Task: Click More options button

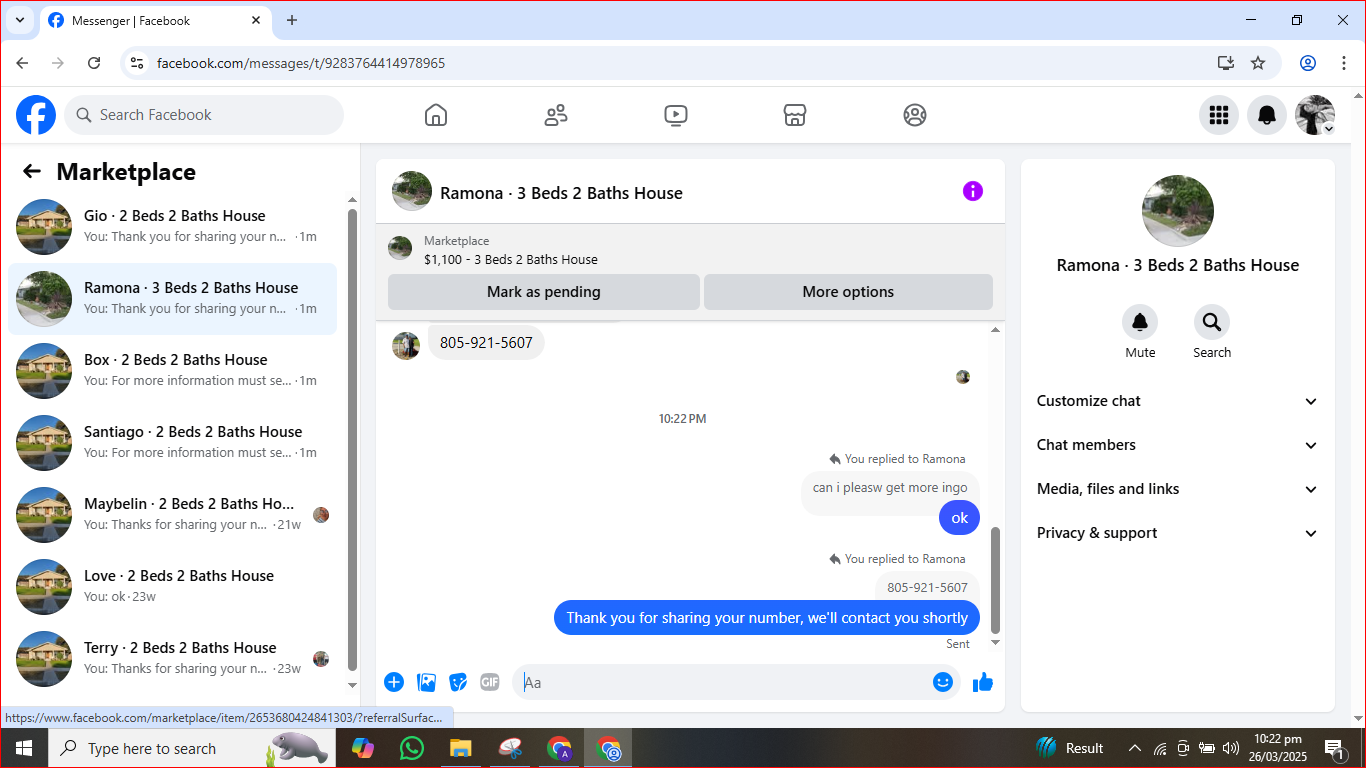Action: coord(848,292)
